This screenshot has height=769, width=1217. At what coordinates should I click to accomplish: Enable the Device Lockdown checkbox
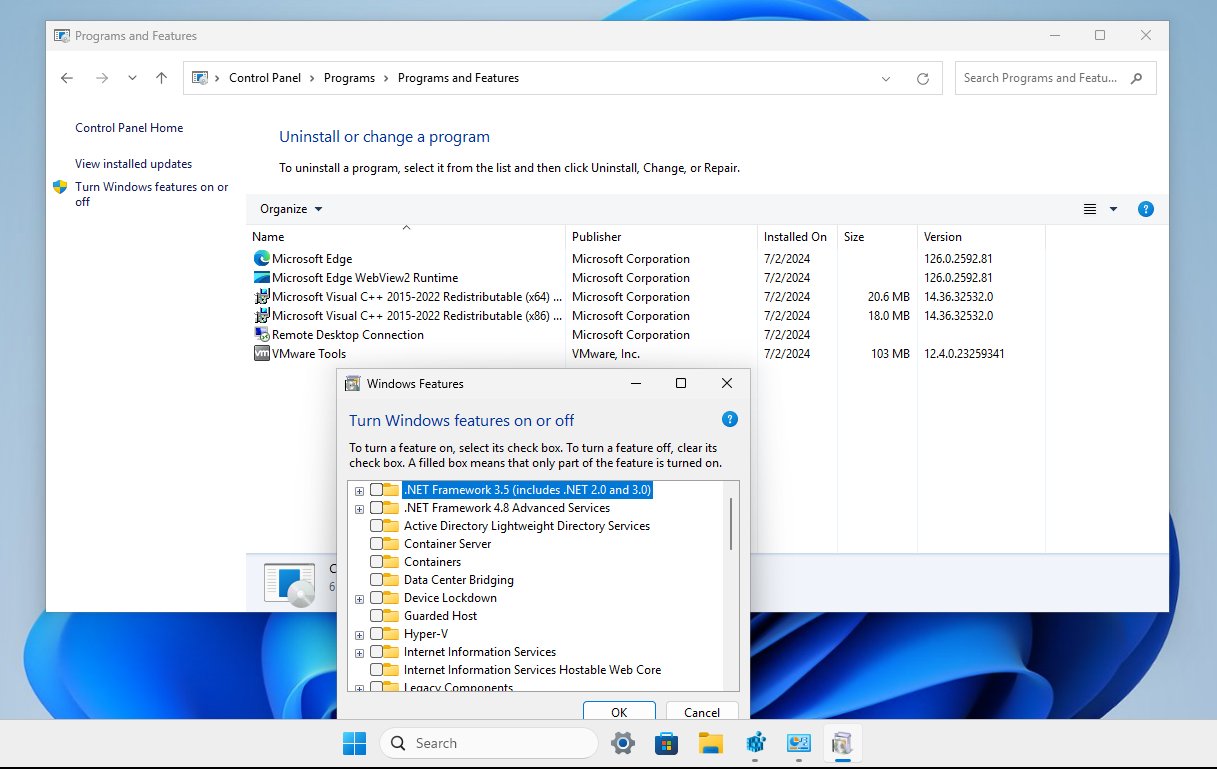point(376,598)
